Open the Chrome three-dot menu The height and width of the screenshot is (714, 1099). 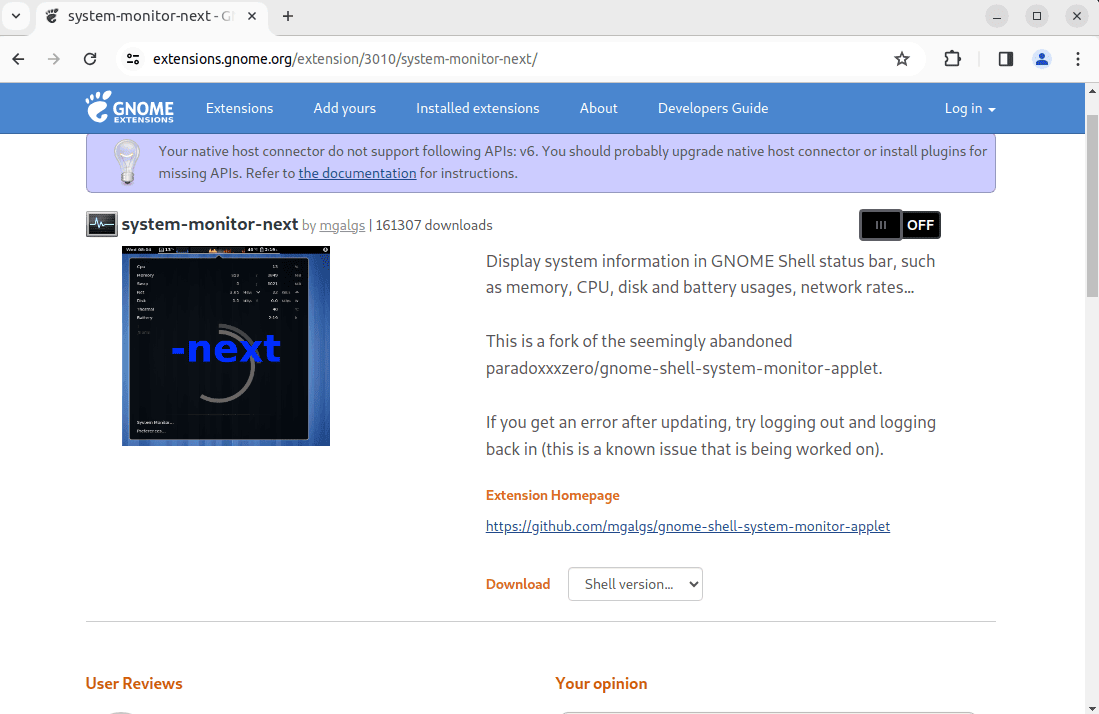(x=1078, y=59)
